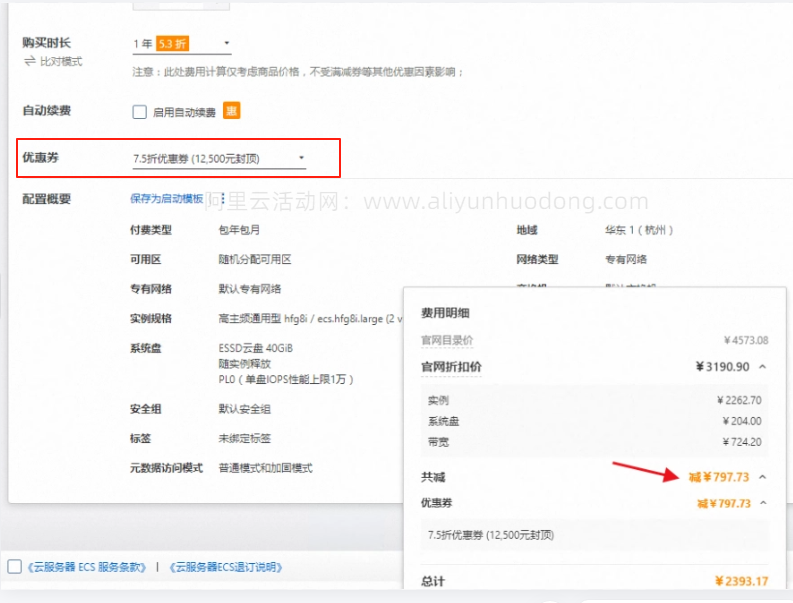The image size is (793, 603).
Task: Click the original price ¥4573.08
Action: pos(746,340)
